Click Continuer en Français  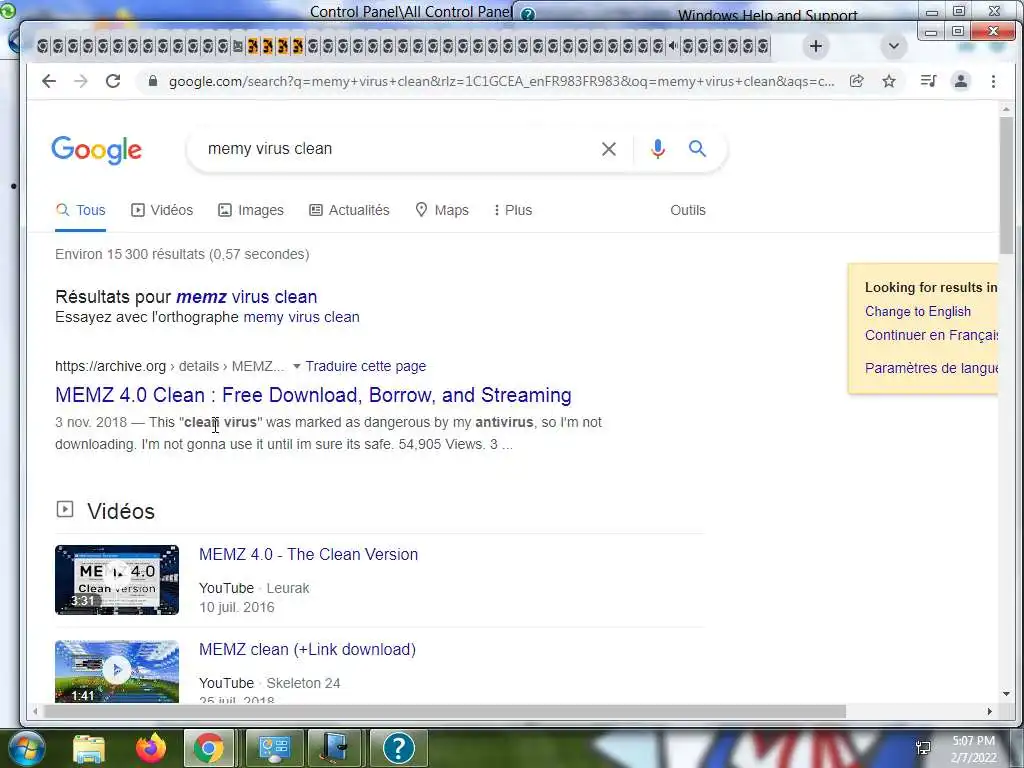tap(931, 335)
